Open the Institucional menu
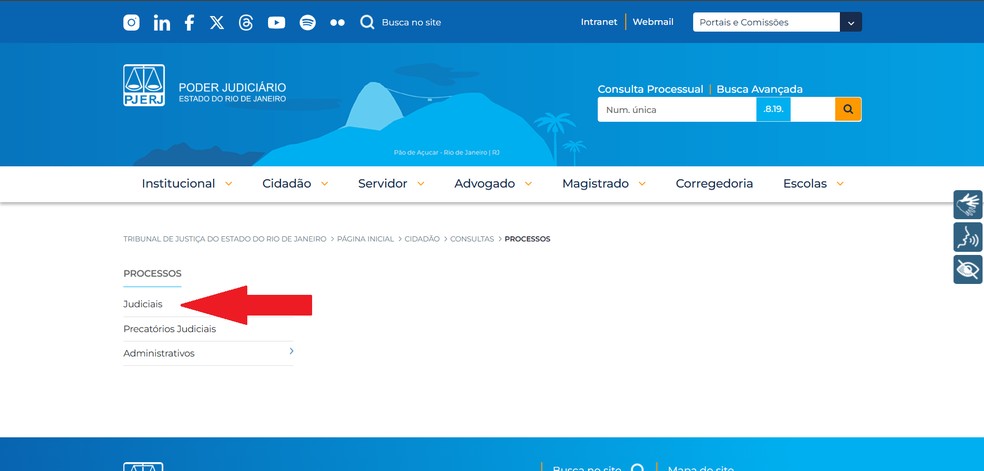The height and width of the screenshot is (471, 984). [x=178, y=184]
